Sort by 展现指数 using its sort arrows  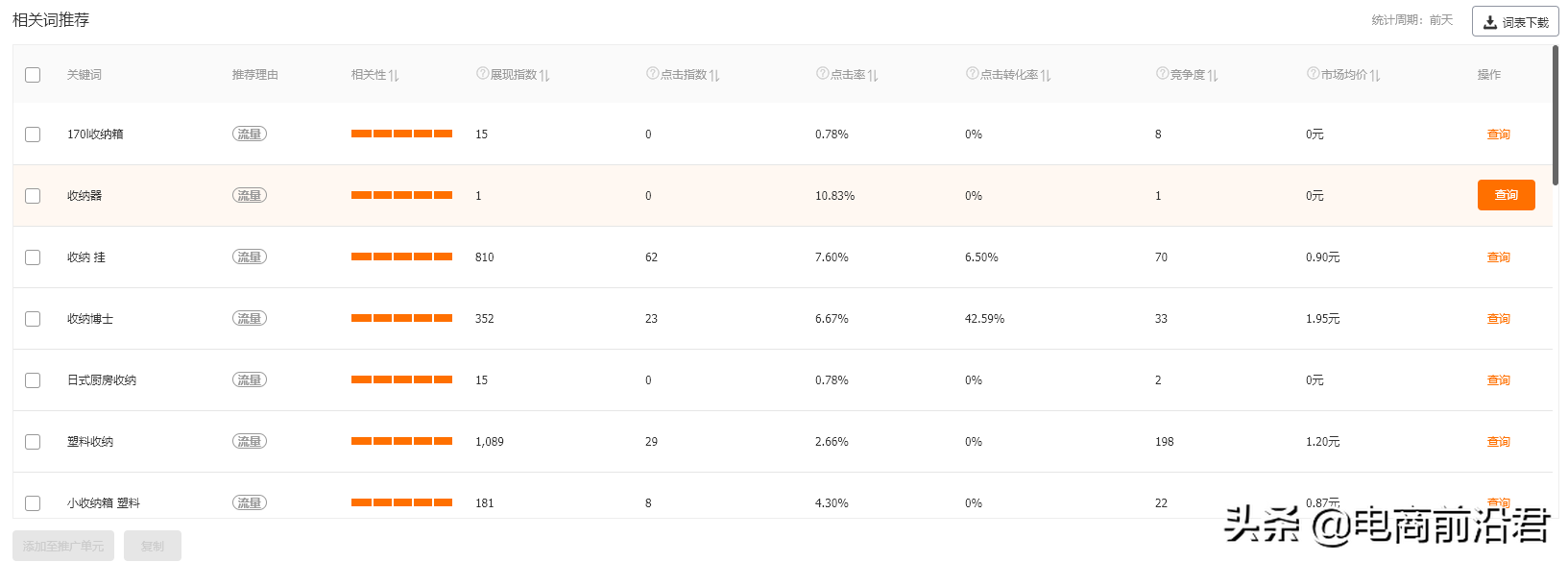tap(544, 75)
